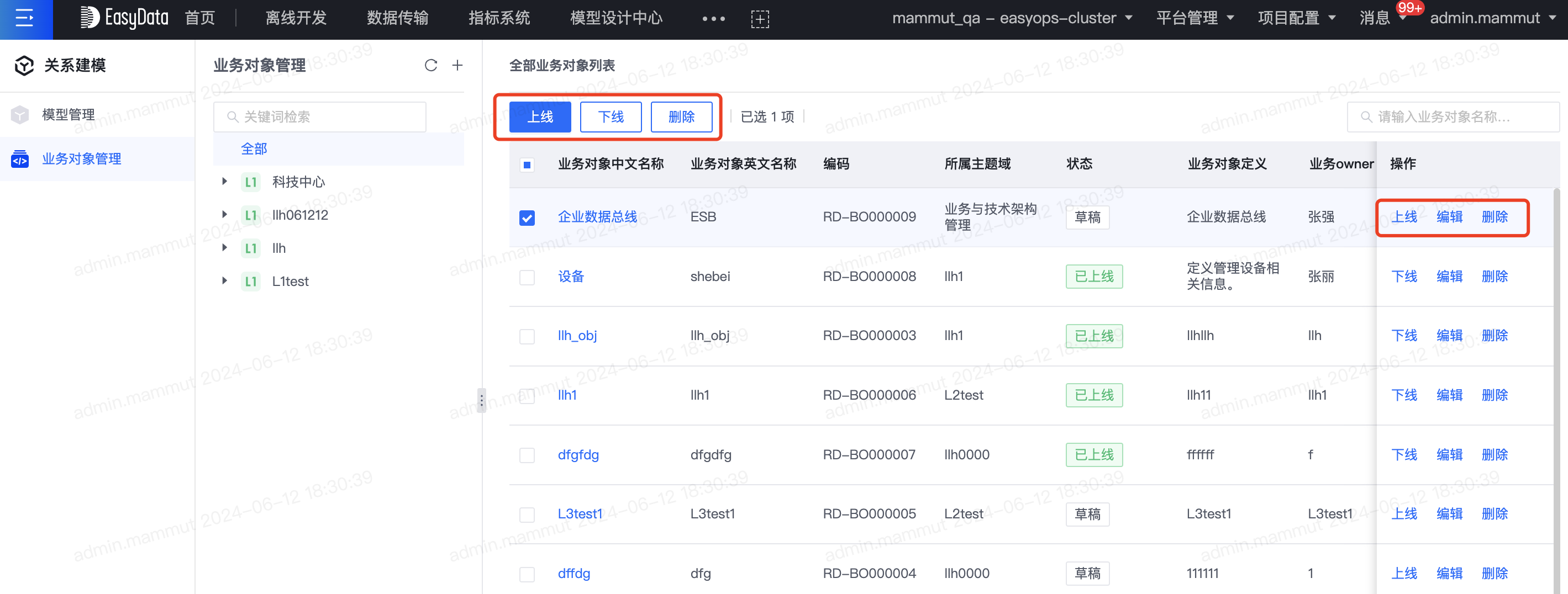Viewport: 1568px width, 594px height.
Task: Open 模型设计中心 in top navigation
Action: pyautogui.click(x=616, y=18)
